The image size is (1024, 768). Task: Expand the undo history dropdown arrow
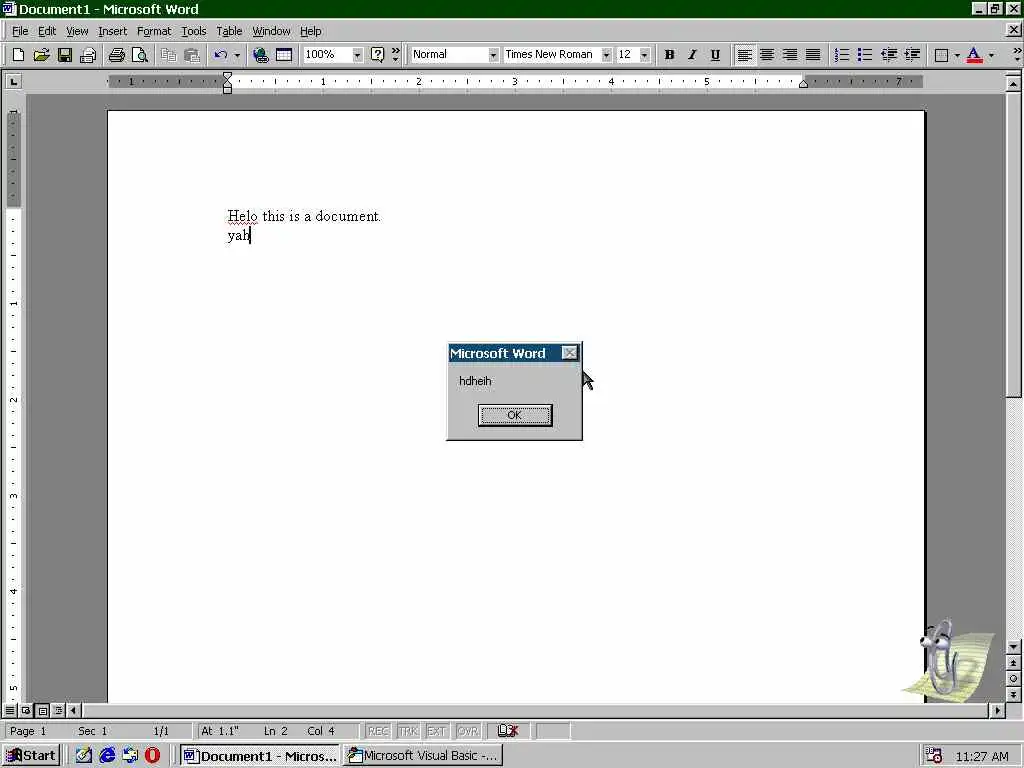[237, 55]
